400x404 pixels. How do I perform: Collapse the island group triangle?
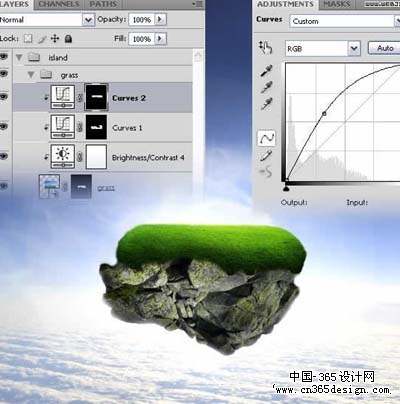[19, 57]
